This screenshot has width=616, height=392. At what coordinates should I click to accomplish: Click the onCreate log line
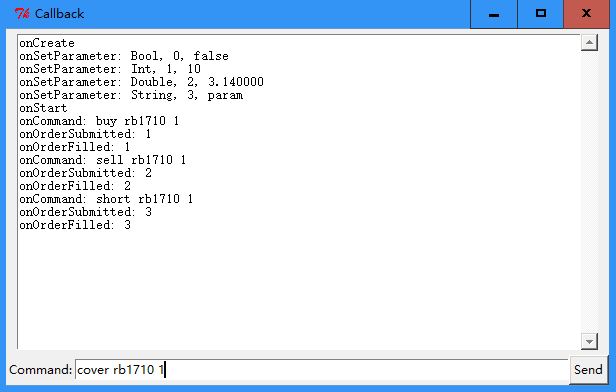[47, 43]
